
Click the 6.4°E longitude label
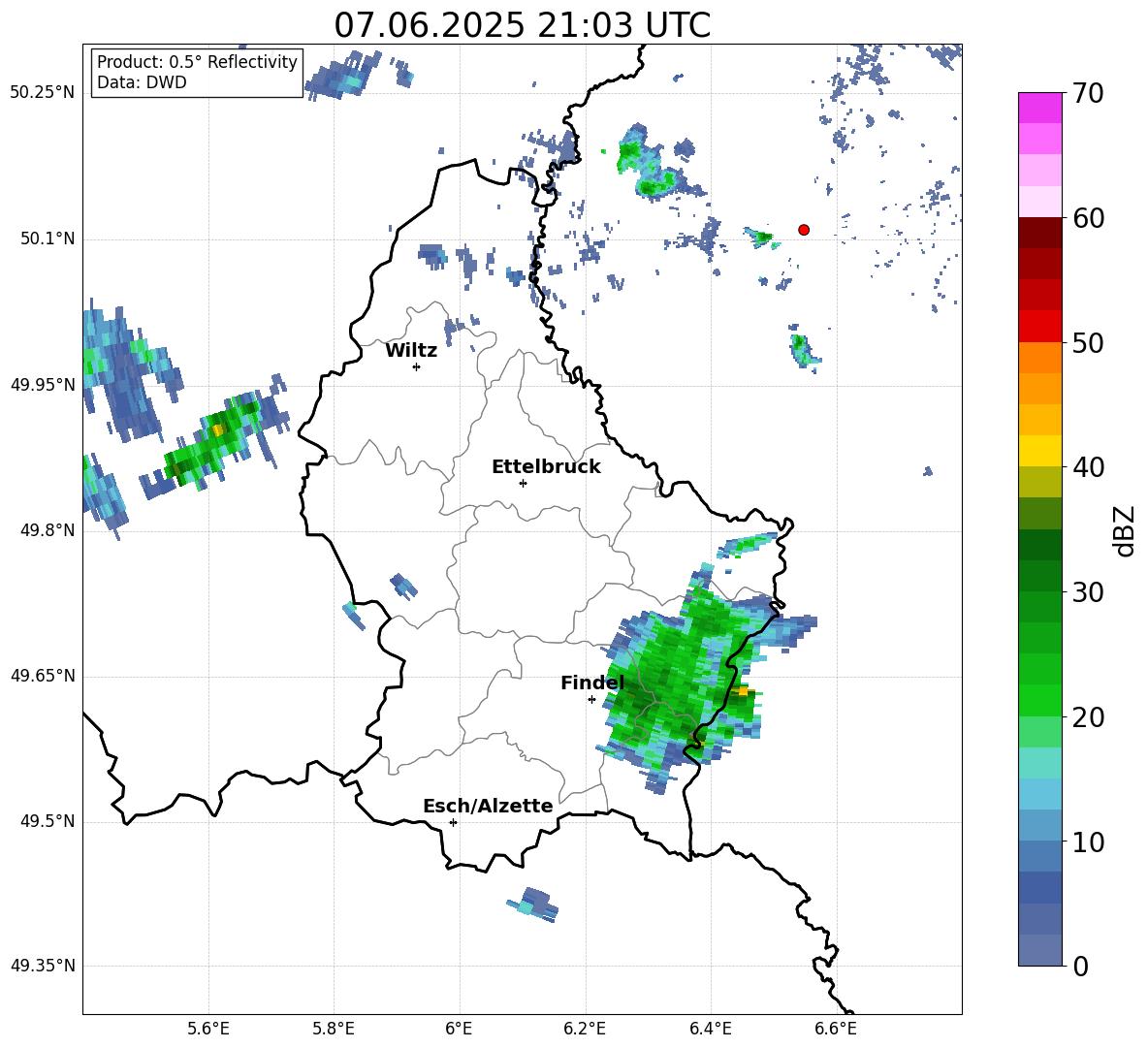pyautogui.click(x=710, y=1029)
